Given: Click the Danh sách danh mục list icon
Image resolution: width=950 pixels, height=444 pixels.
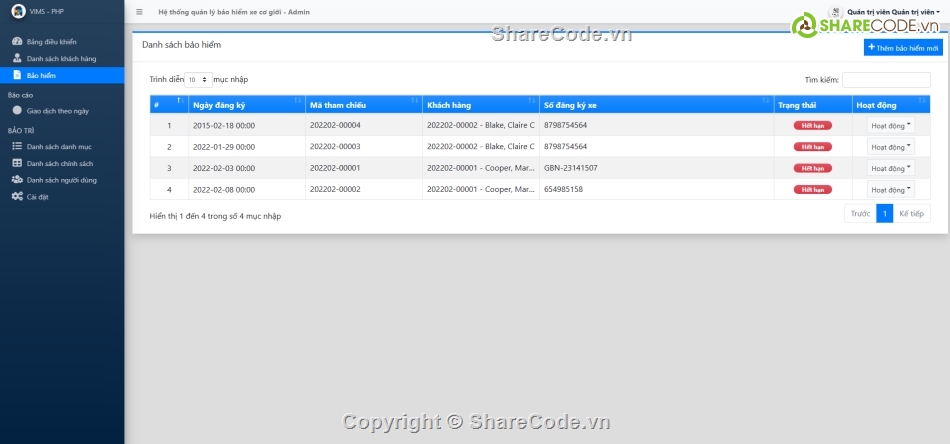Looking at the screenshot, I should (x=17, y=147).
